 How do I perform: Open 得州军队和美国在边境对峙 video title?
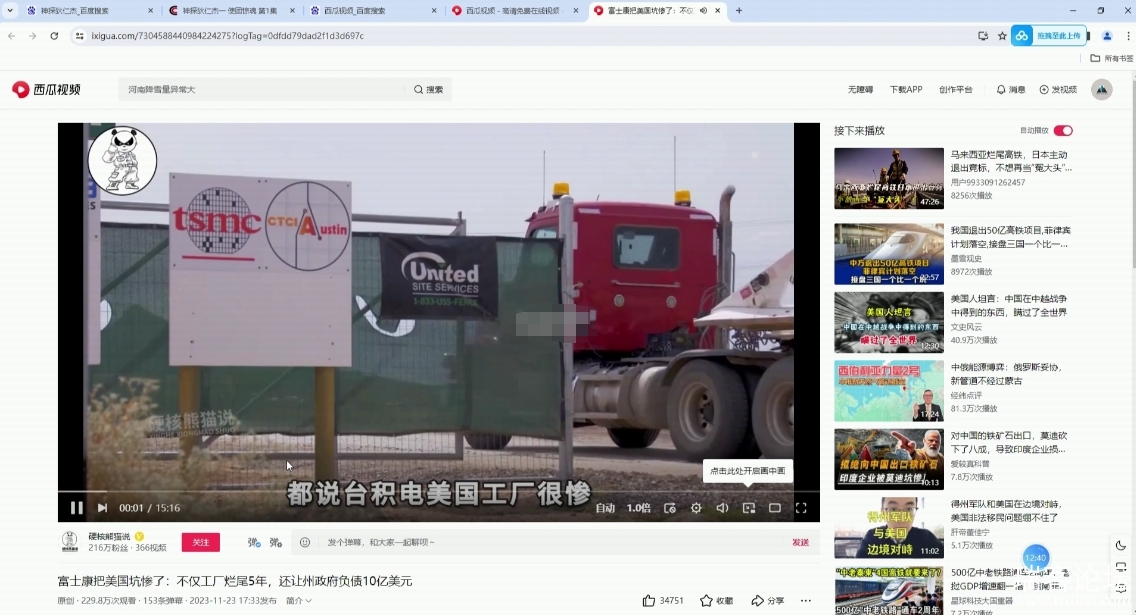click(1006, 511)
